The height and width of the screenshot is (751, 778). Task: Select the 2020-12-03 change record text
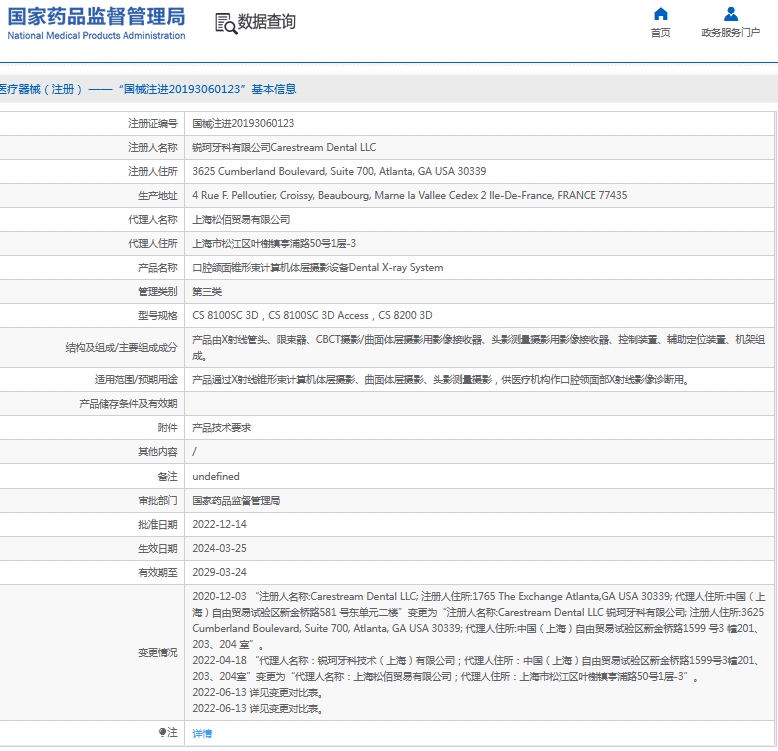479,620
